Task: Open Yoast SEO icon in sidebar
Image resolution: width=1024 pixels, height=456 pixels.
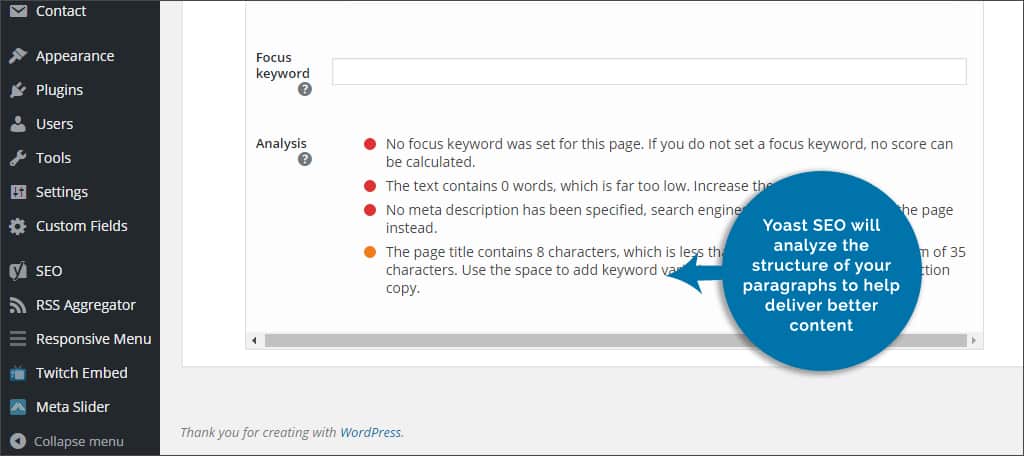Action: pyautogui.click(x=18, y=271)
